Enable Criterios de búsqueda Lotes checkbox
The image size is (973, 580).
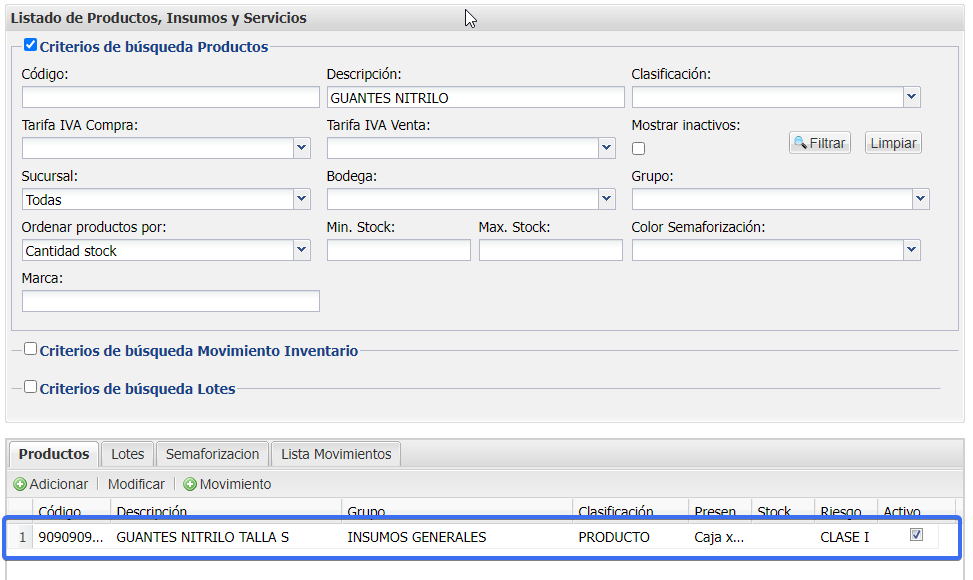[31, 387]
